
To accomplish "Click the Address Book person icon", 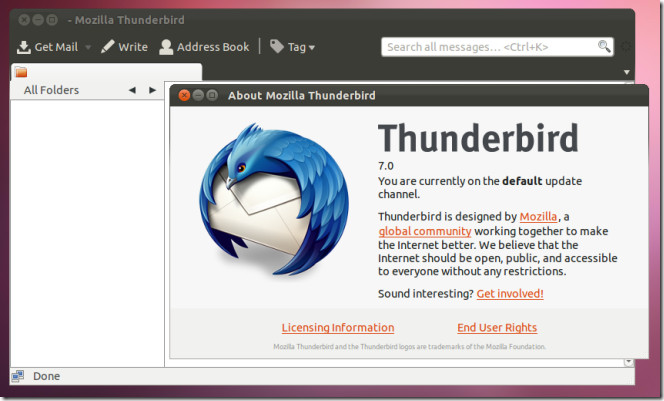I will click(x=166, y=47).
